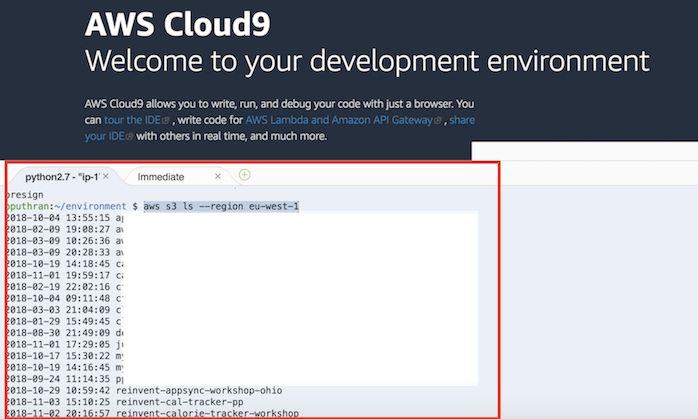Viewport: 698px width, 419px height.
Task: Click the 2018-03-09 10:26:36 timestamp
Action: coord(58,241)
